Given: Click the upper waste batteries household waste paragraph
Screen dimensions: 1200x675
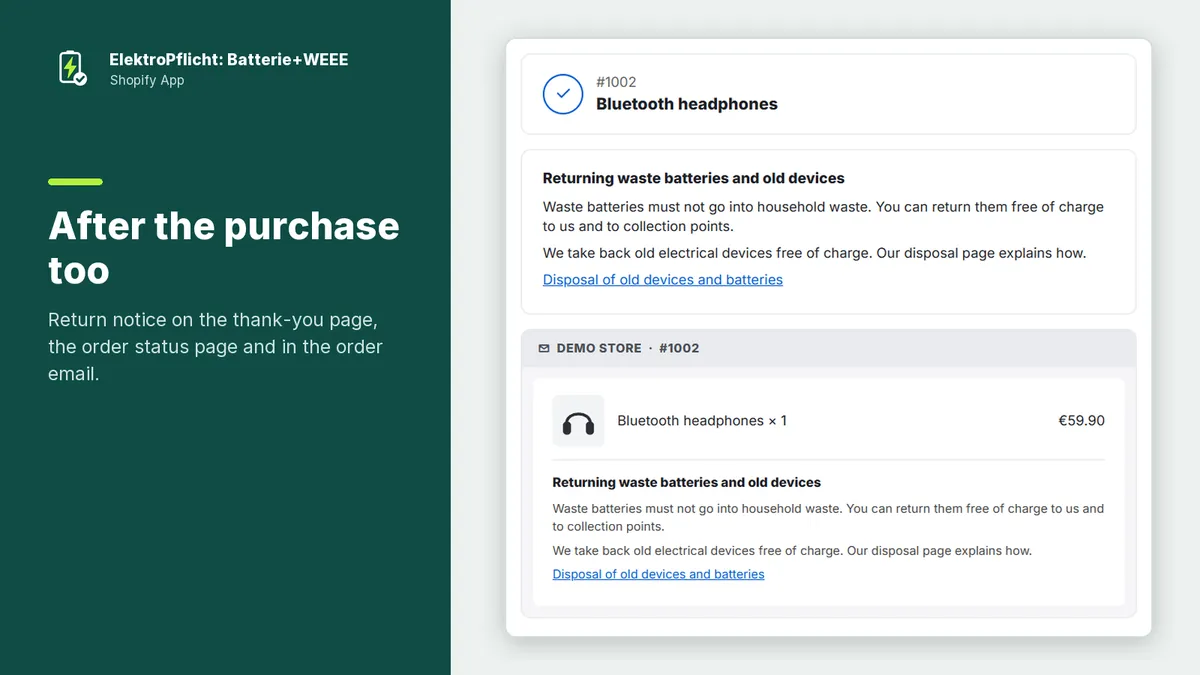Looking at the screenshot, I should point(823,216).
